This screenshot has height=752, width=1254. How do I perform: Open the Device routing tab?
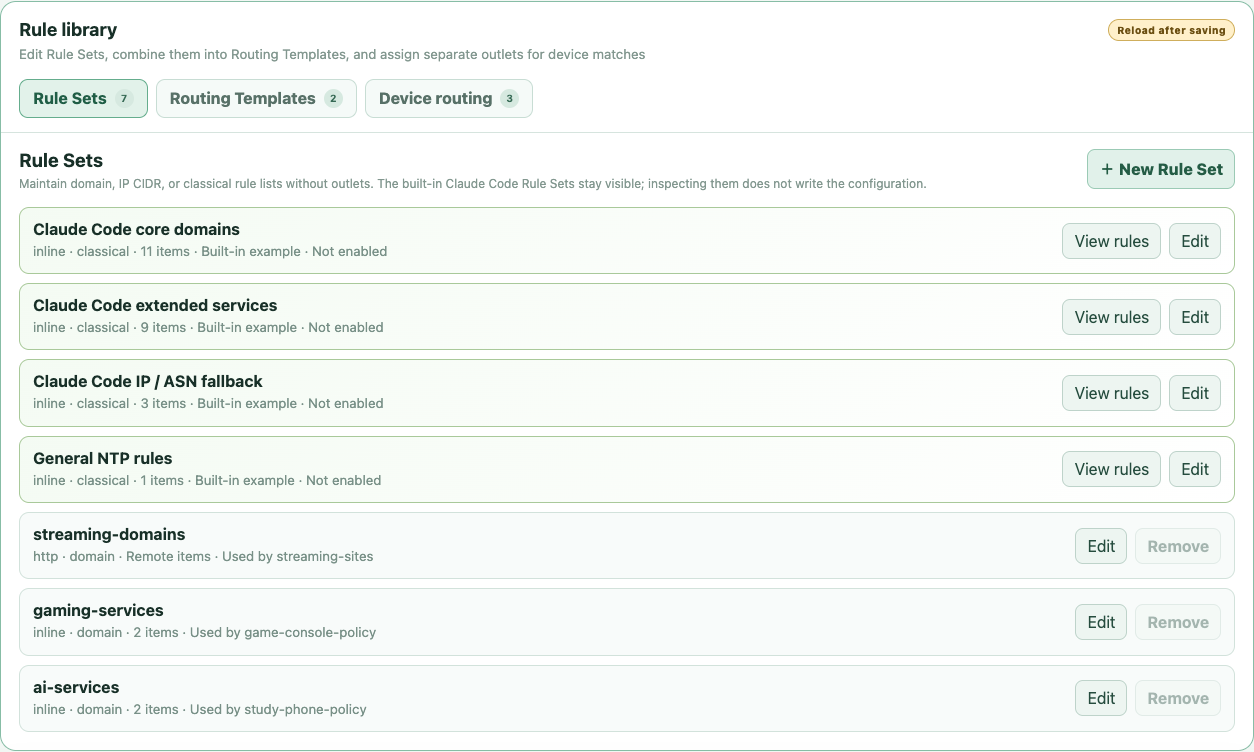tap(448, 98)
